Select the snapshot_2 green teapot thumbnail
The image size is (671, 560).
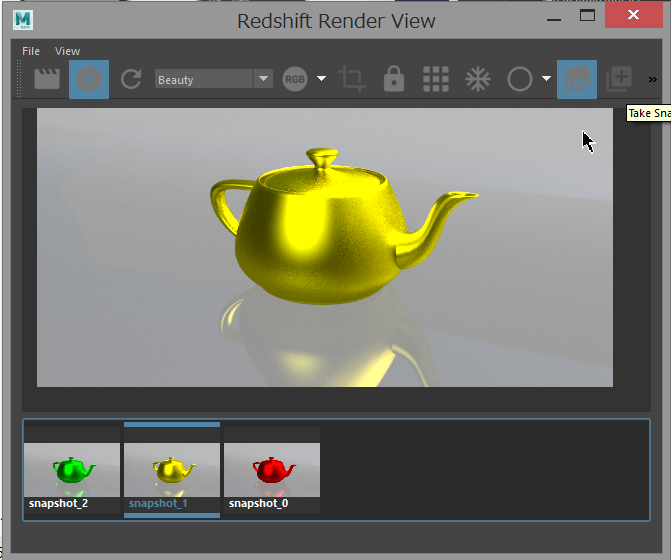pos(72,470)
